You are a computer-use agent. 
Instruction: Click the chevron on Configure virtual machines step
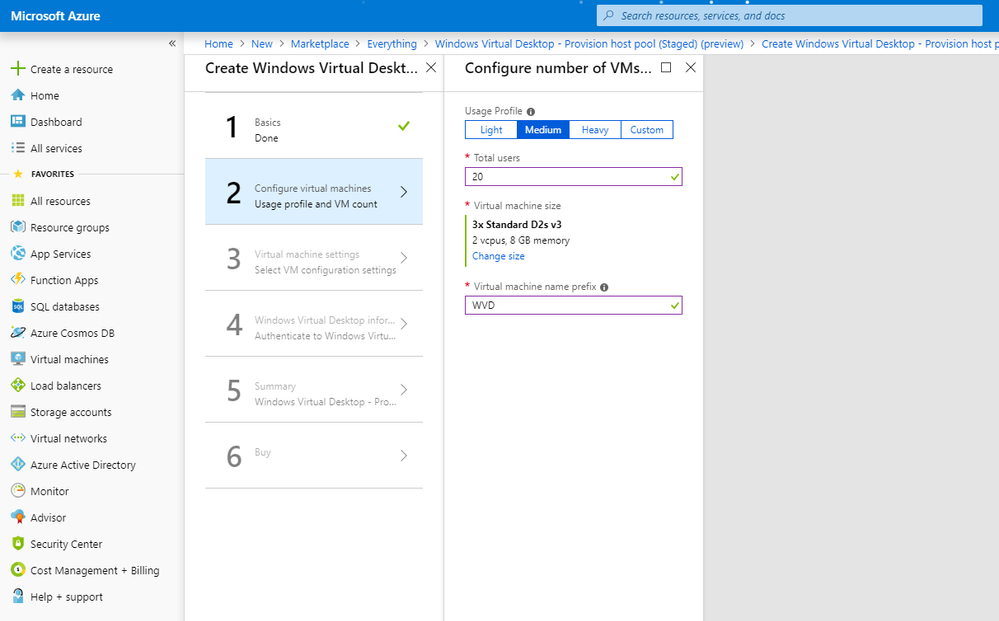point(403,192)
